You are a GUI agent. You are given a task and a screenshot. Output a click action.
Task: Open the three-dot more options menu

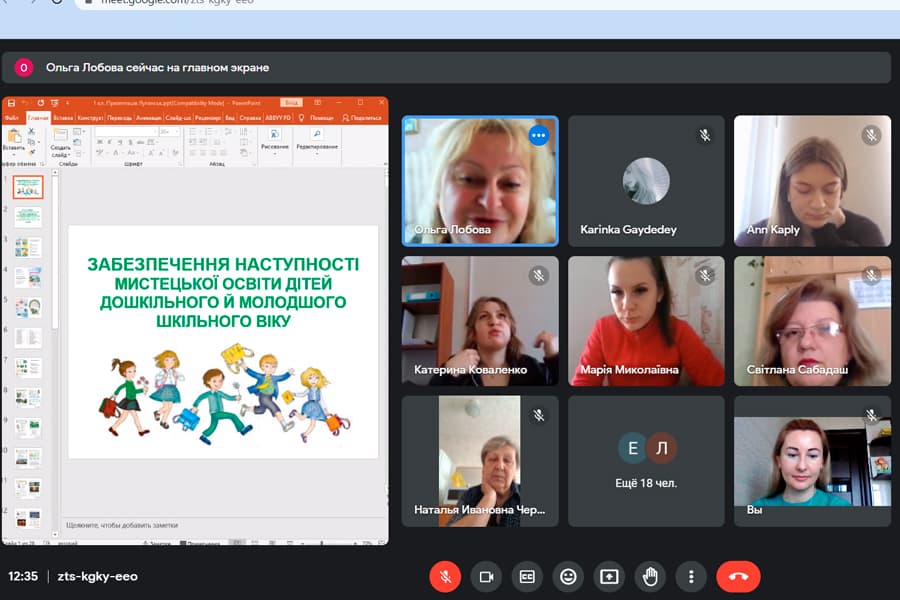691,576
